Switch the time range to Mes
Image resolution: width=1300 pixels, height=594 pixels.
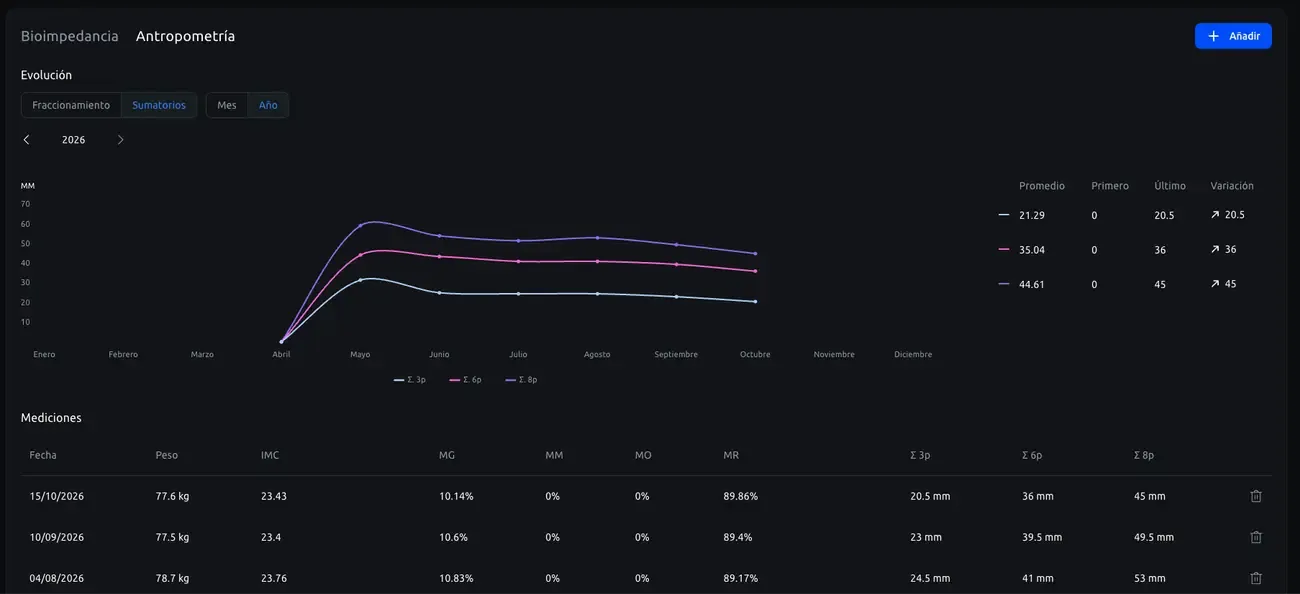pos(227,105)
